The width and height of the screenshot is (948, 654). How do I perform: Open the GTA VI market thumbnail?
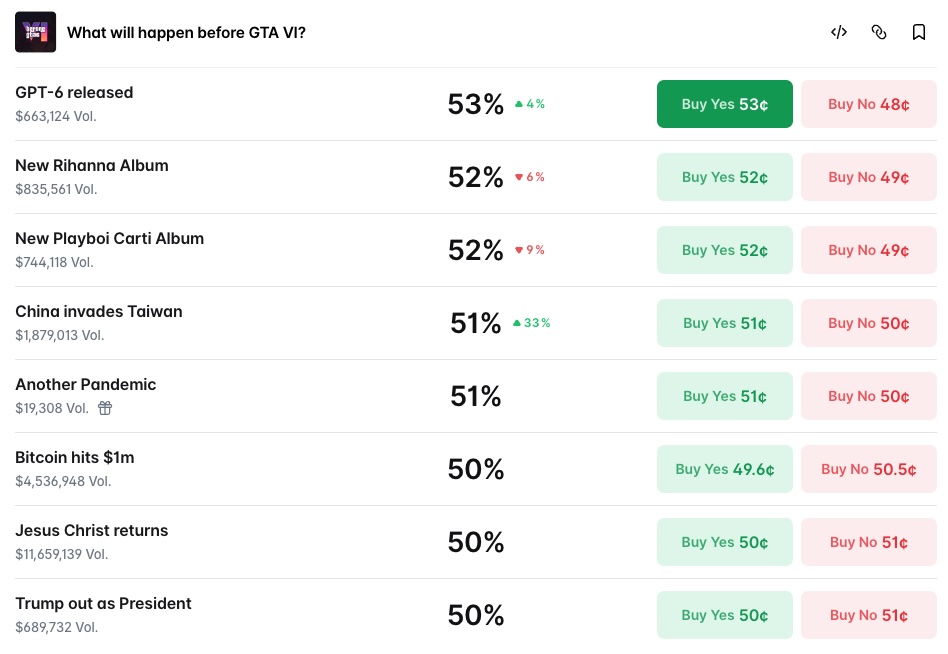point(36,32)
